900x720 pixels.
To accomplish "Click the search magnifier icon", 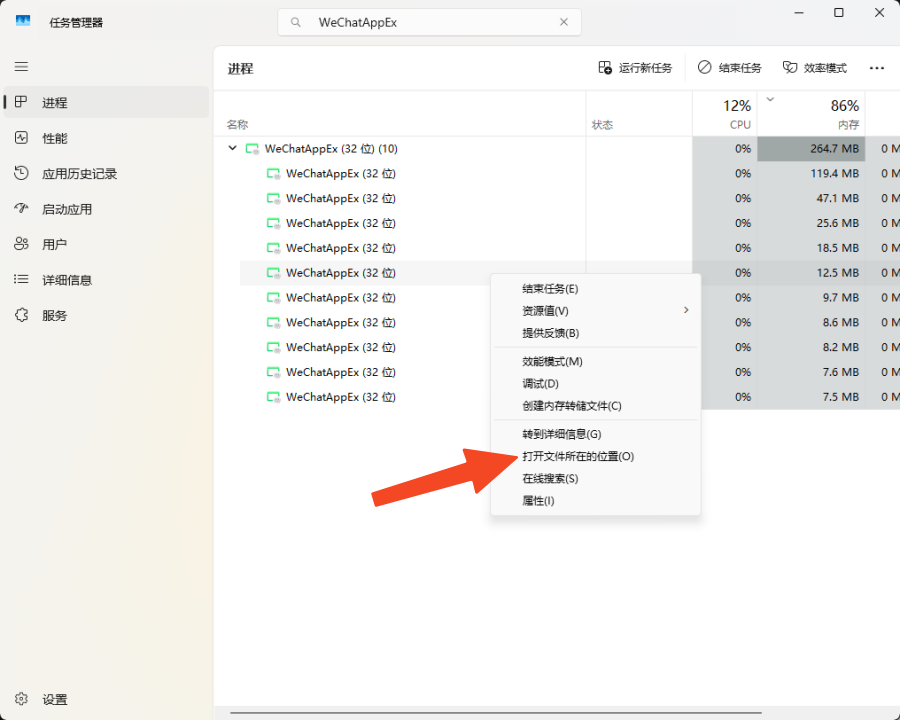I will click(296, 22).
